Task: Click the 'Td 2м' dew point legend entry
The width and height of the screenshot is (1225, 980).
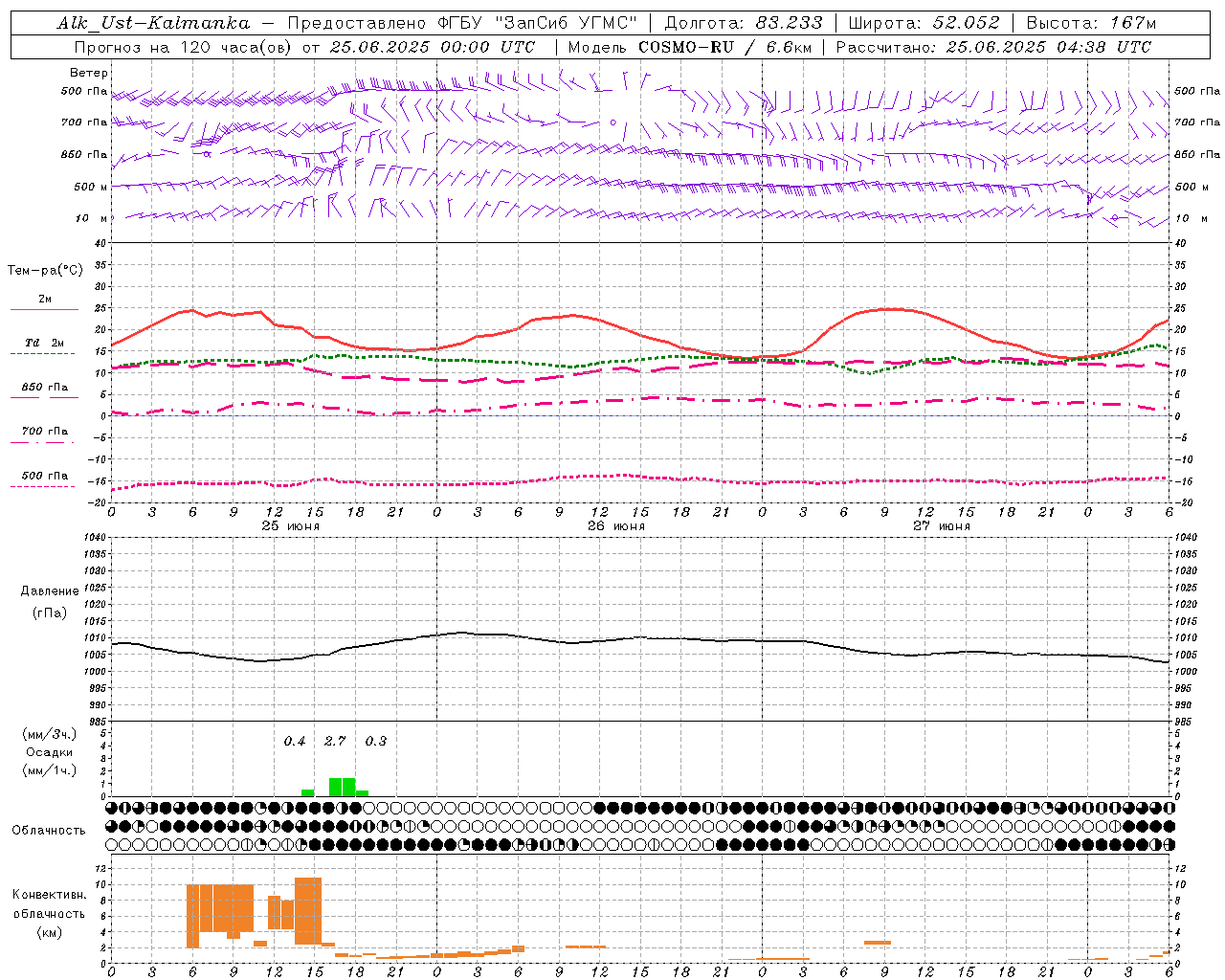Action: click(45, 343)
